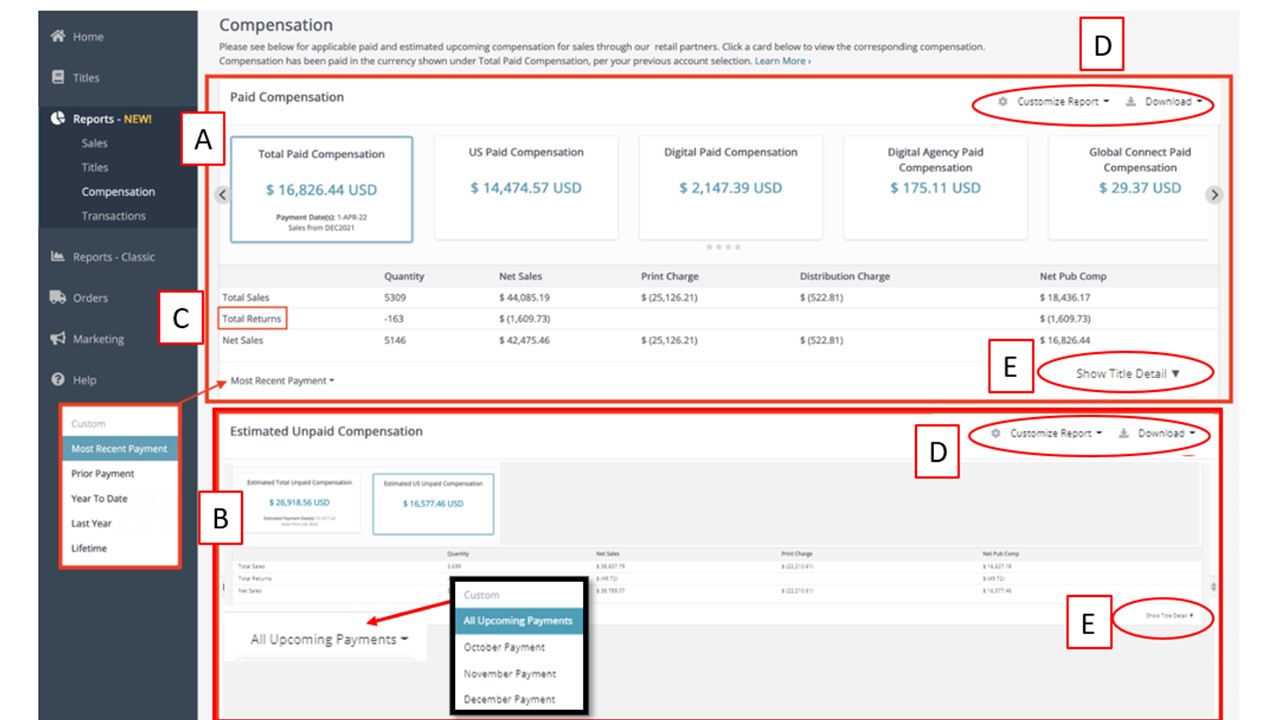
Task: Open the Most Recent Payment dropdown
Action: 282,381
